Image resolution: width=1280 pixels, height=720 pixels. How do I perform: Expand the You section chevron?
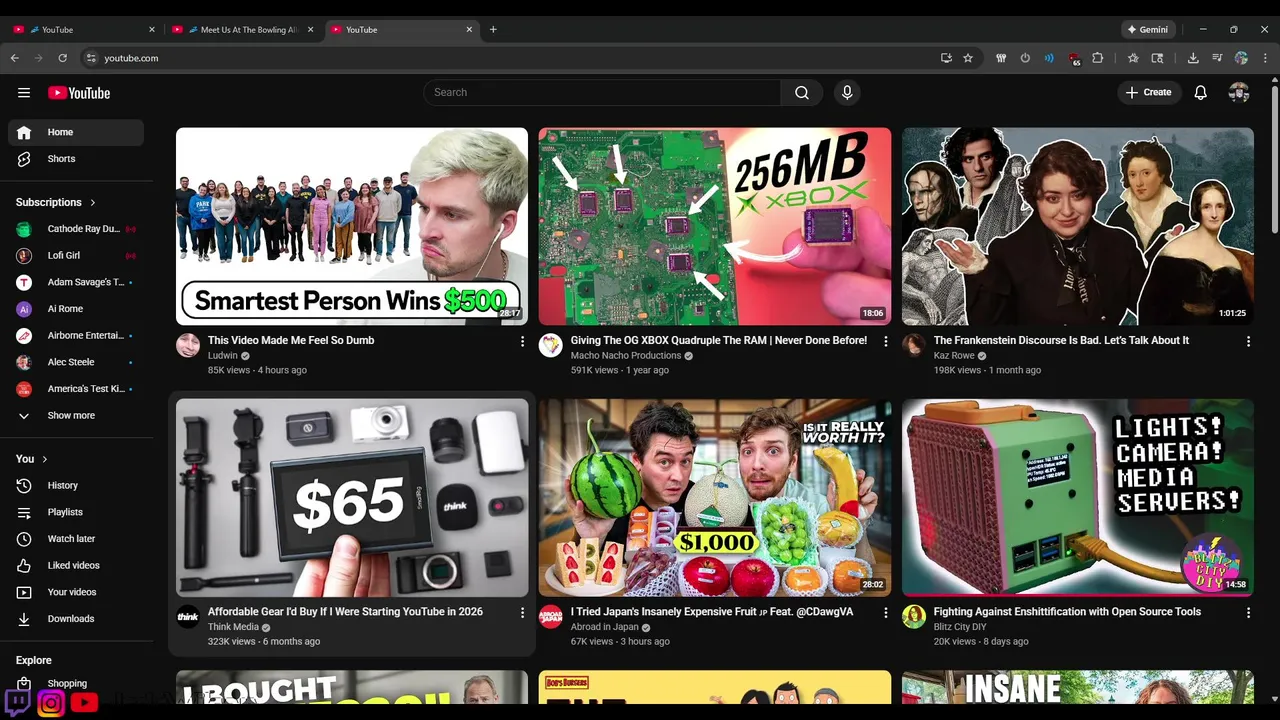44,459
